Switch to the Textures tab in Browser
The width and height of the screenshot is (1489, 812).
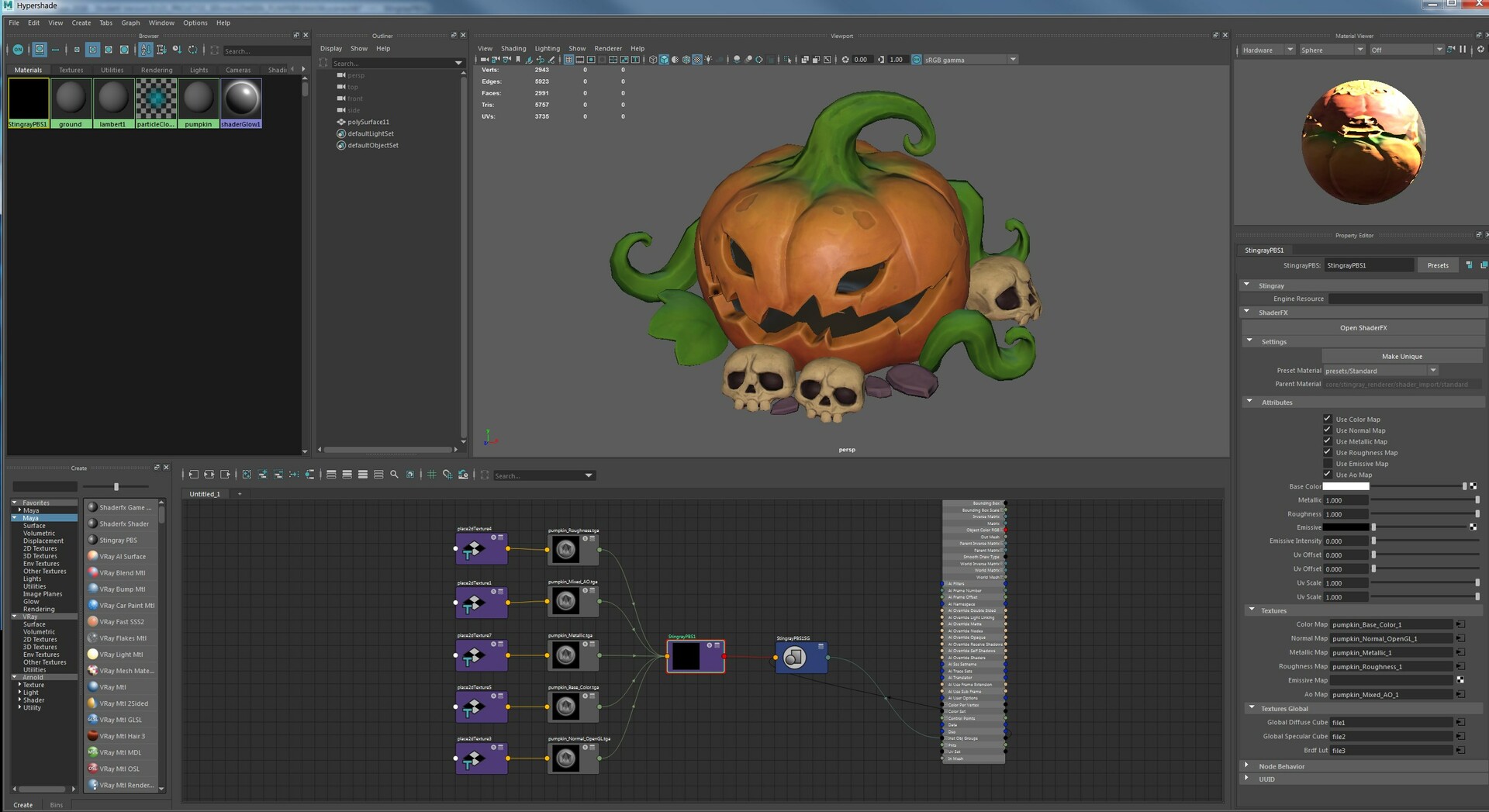click(x=71, y=70)
